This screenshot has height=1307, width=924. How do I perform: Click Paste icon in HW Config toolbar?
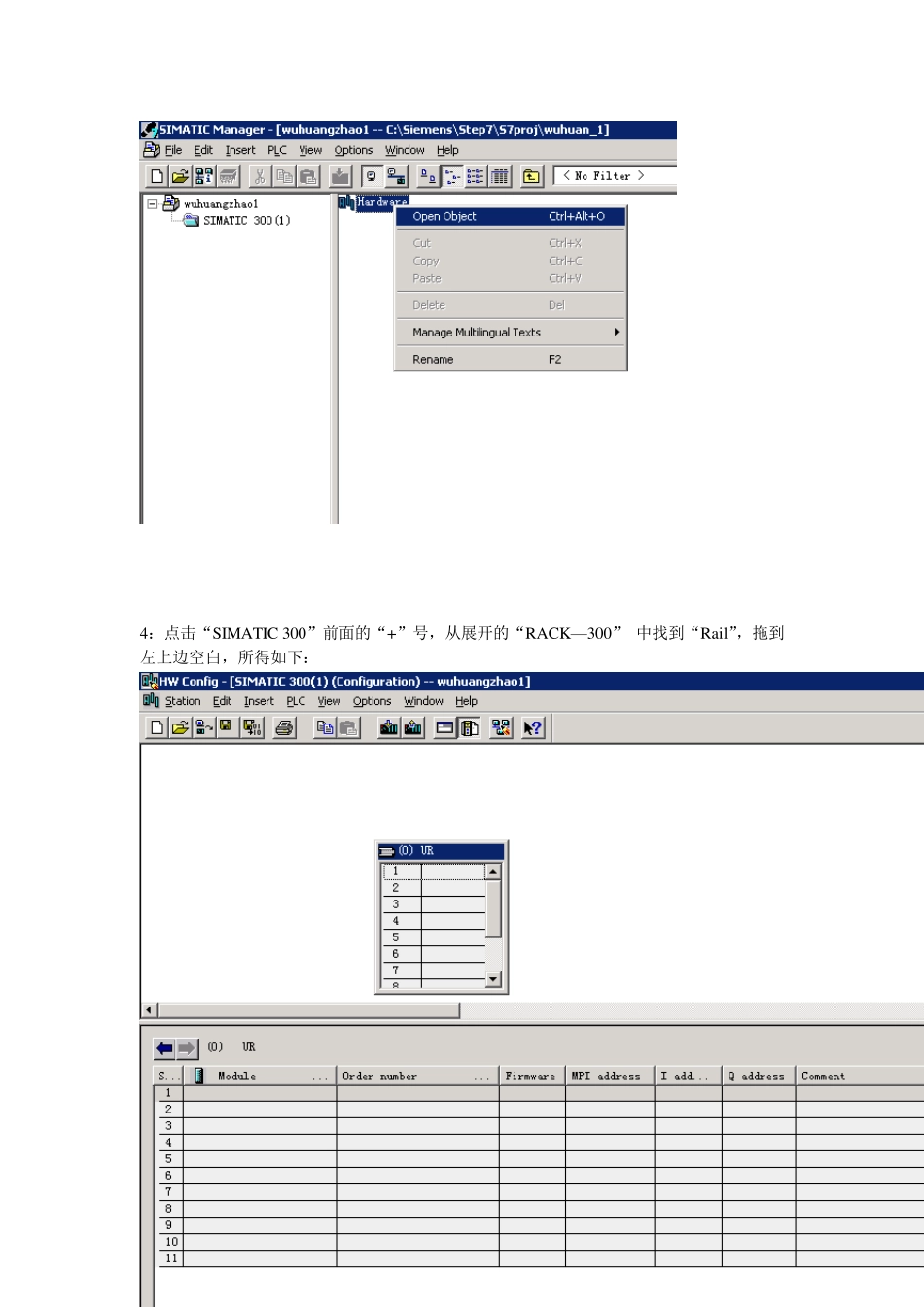[x=348, y=727]
